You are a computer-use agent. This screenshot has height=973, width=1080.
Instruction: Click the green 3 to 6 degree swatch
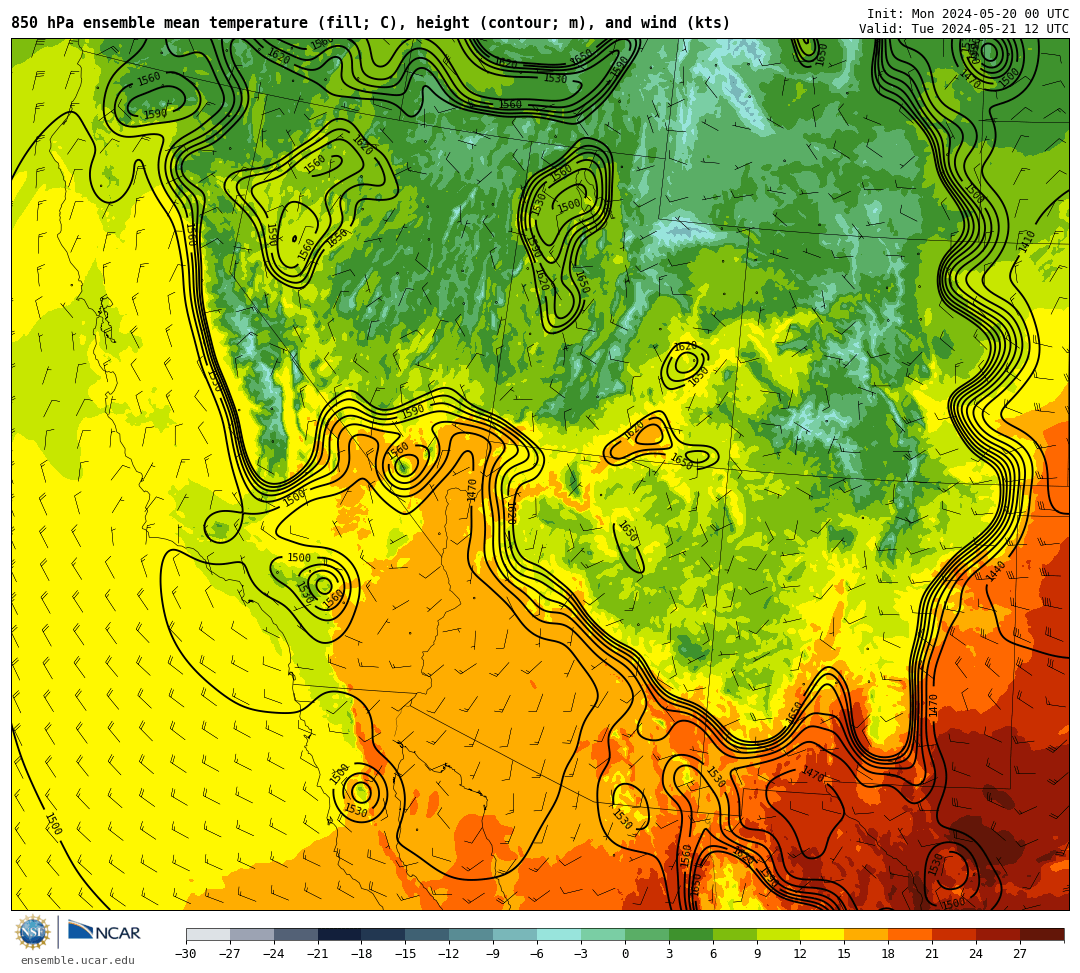point(691,934)
